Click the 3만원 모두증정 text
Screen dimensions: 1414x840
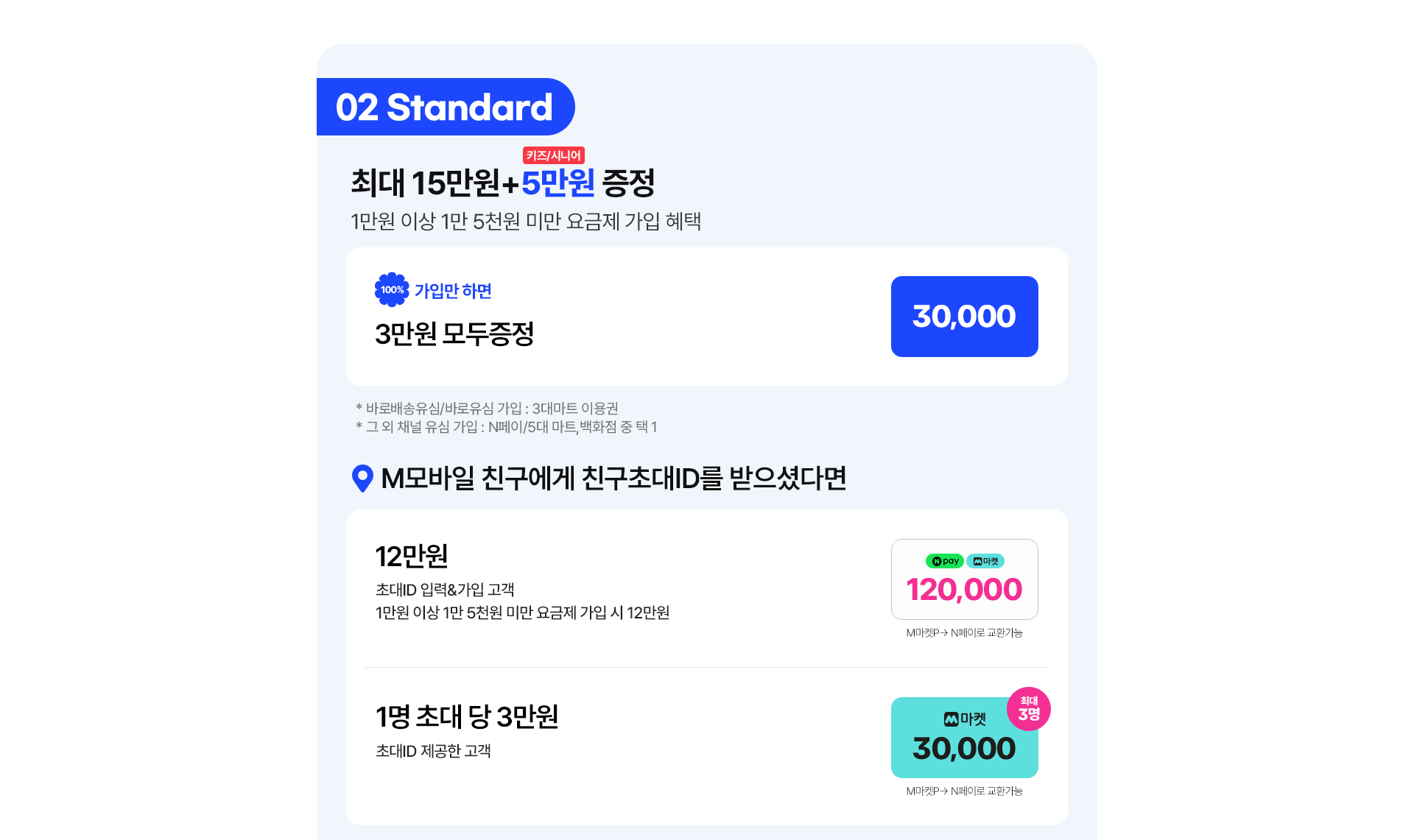coord(454,334)
